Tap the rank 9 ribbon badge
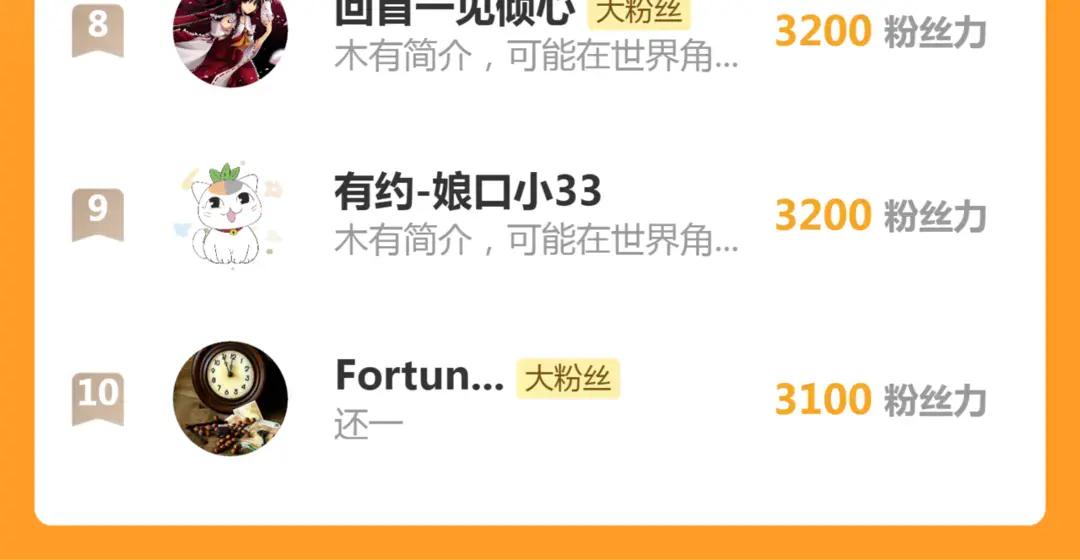The width and height of the screenshot is (1080, 560). click(98, 214)
